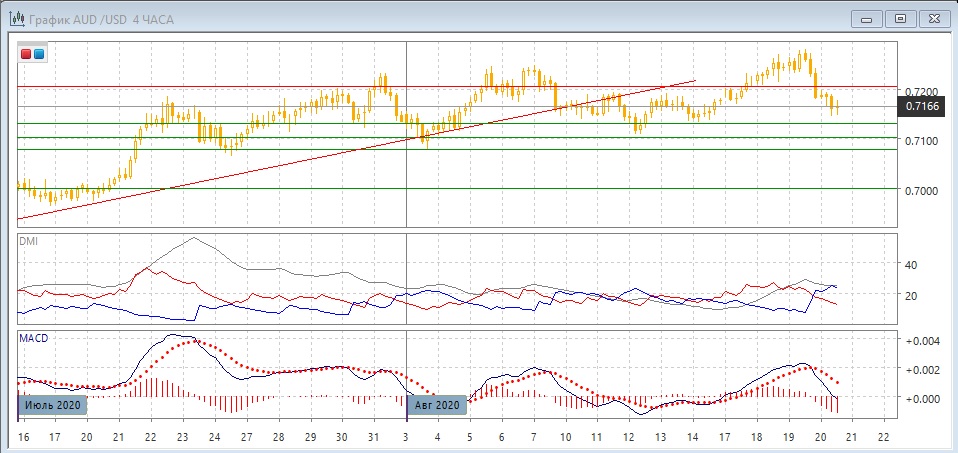Screen dimensions: 958x453
Task: Click the red square icon on chart
Action: coord(26,54)
